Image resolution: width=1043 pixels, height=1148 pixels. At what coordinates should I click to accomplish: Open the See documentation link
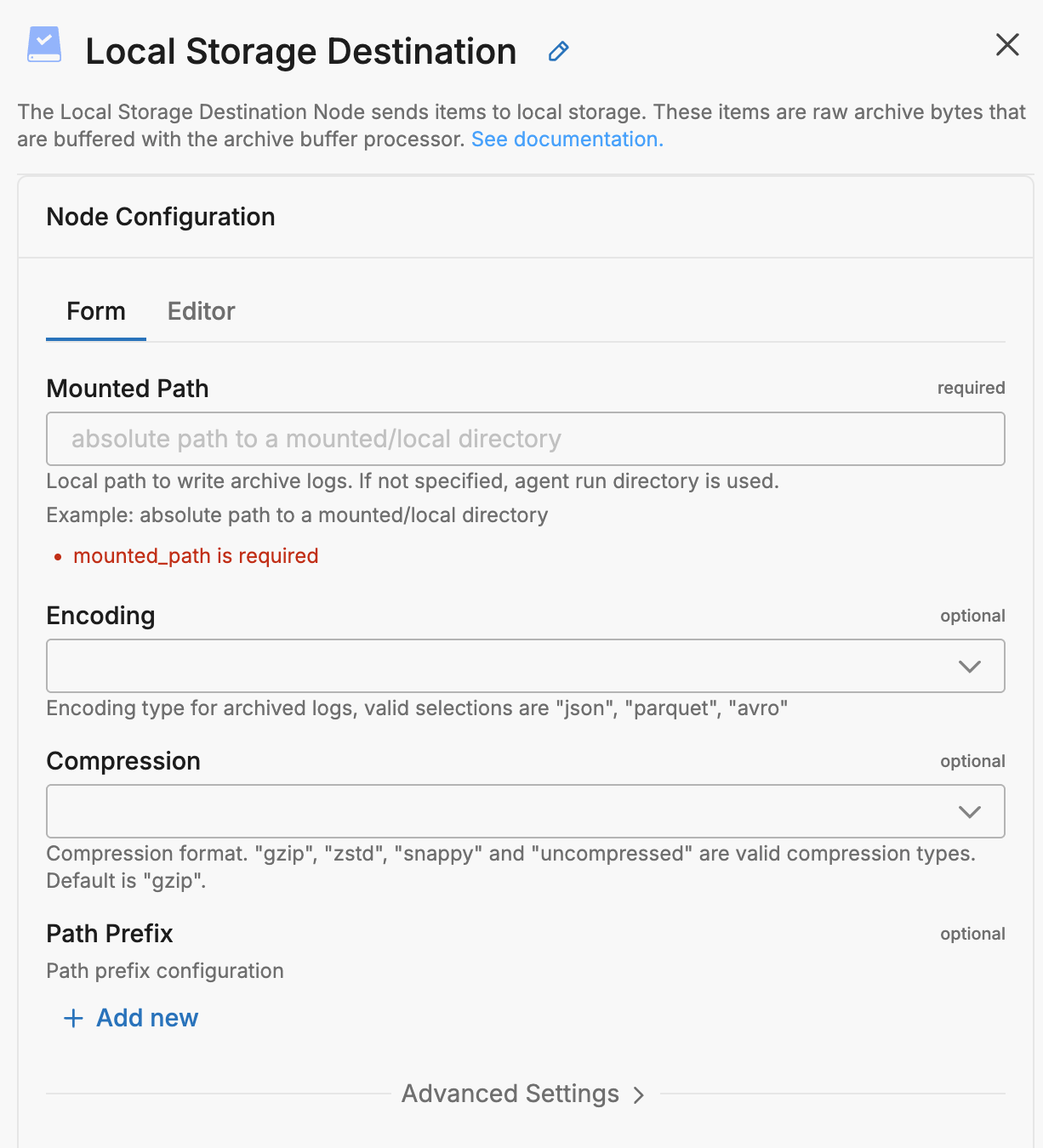(x=567, y=139)
